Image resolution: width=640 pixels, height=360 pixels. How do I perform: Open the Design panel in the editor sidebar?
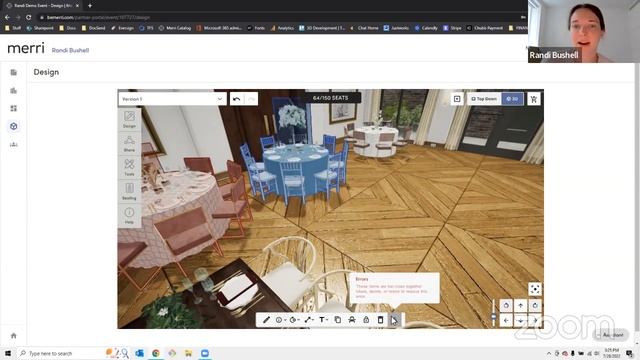tap(129, 120)
